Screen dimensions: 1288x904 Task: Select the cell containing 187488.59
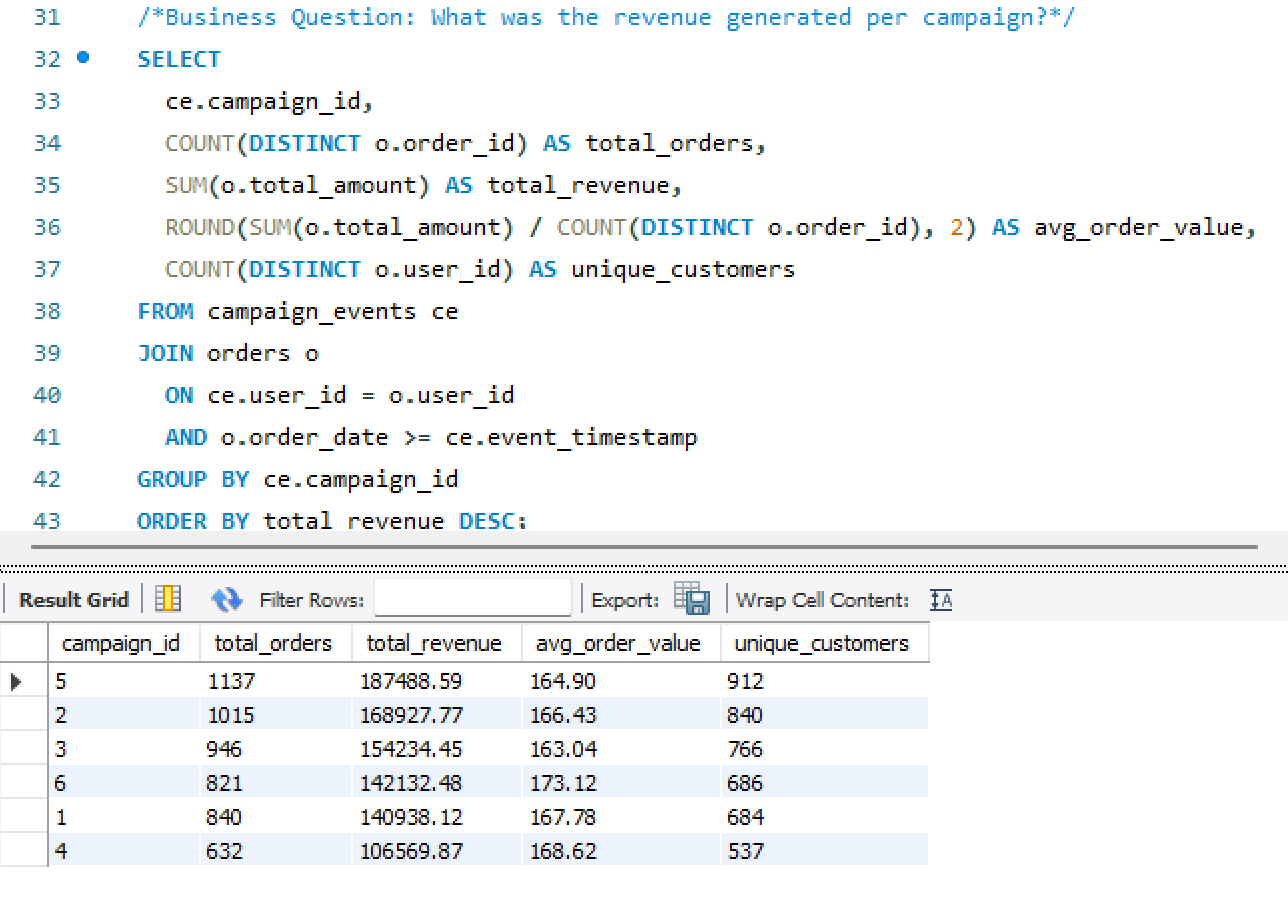point(414,681)
